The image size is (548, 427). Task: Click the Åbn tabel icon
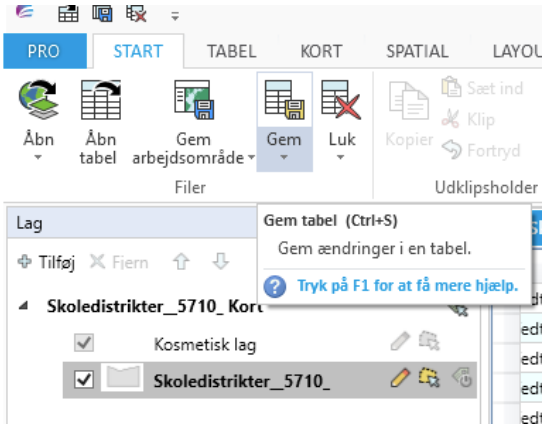[101, 100]
